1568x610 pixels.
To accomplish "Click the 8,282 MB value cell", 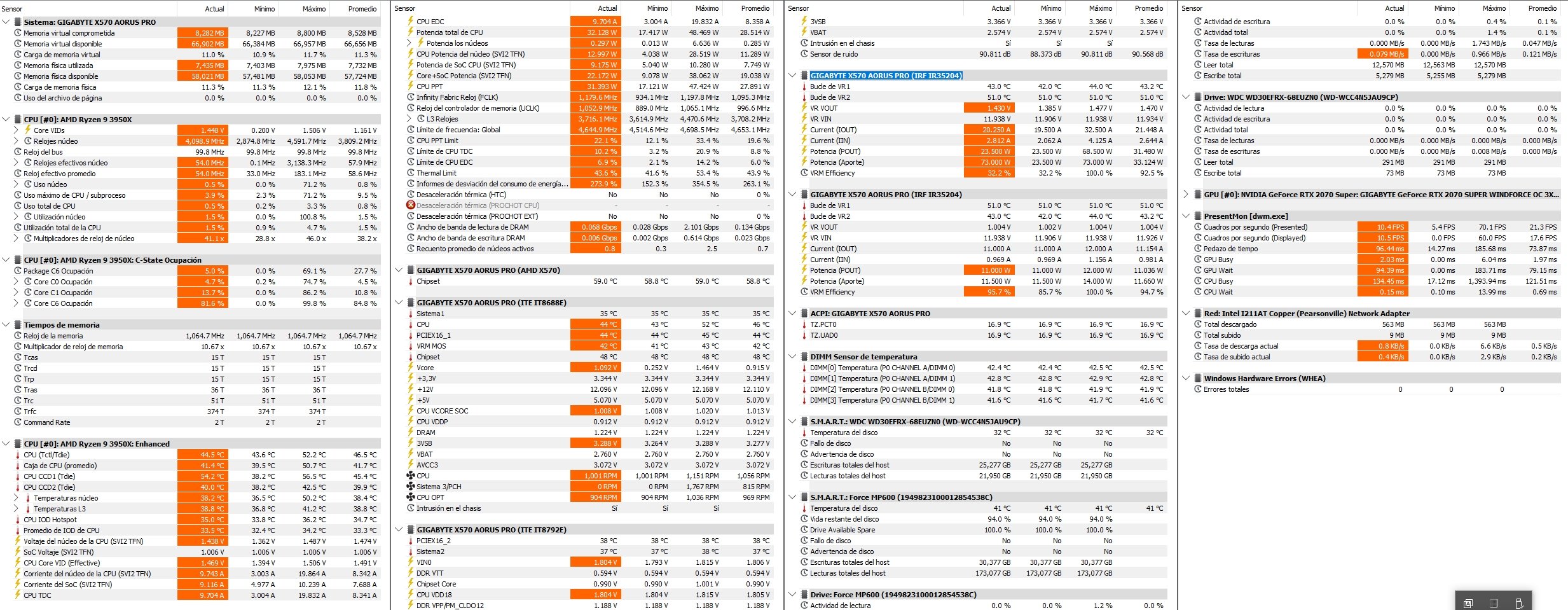I will [x=202, y=33].
